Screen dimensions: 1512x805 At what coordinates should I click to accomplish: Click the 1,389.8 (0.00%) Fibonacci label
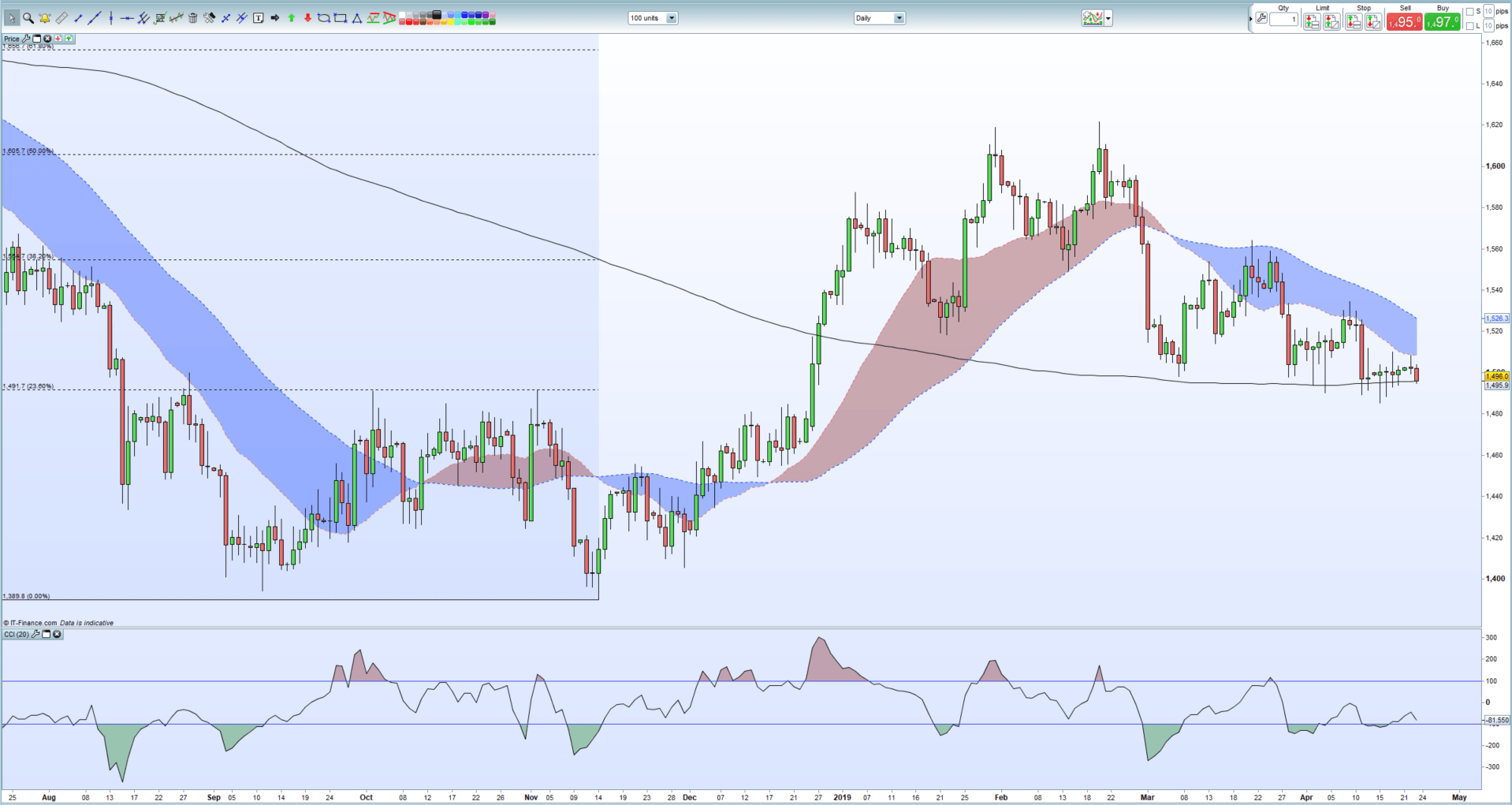click(x=26, y=596)
